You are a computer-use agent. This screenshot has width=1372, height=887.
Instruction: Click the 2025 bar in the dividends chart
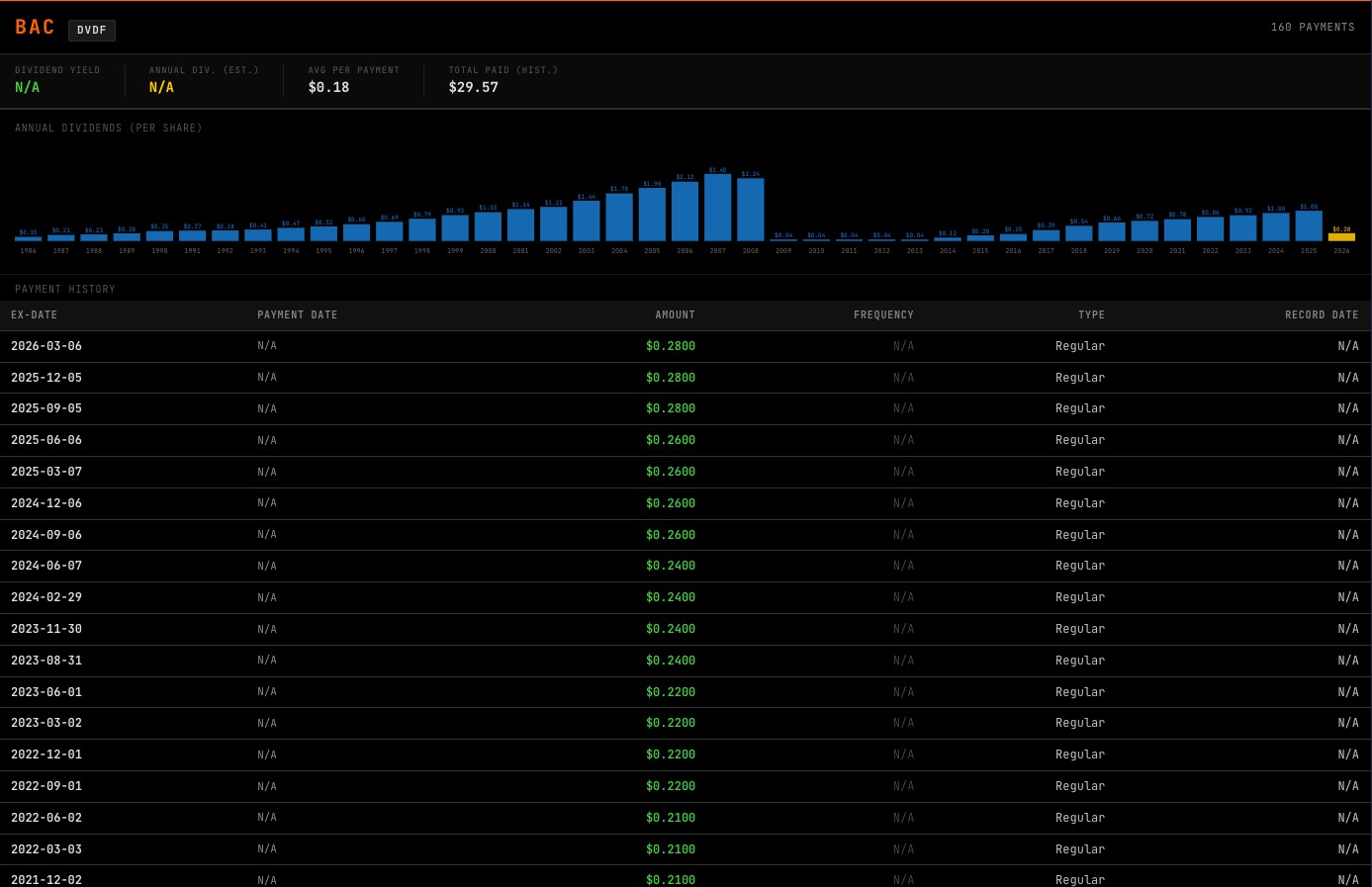tap(1309, 226)
